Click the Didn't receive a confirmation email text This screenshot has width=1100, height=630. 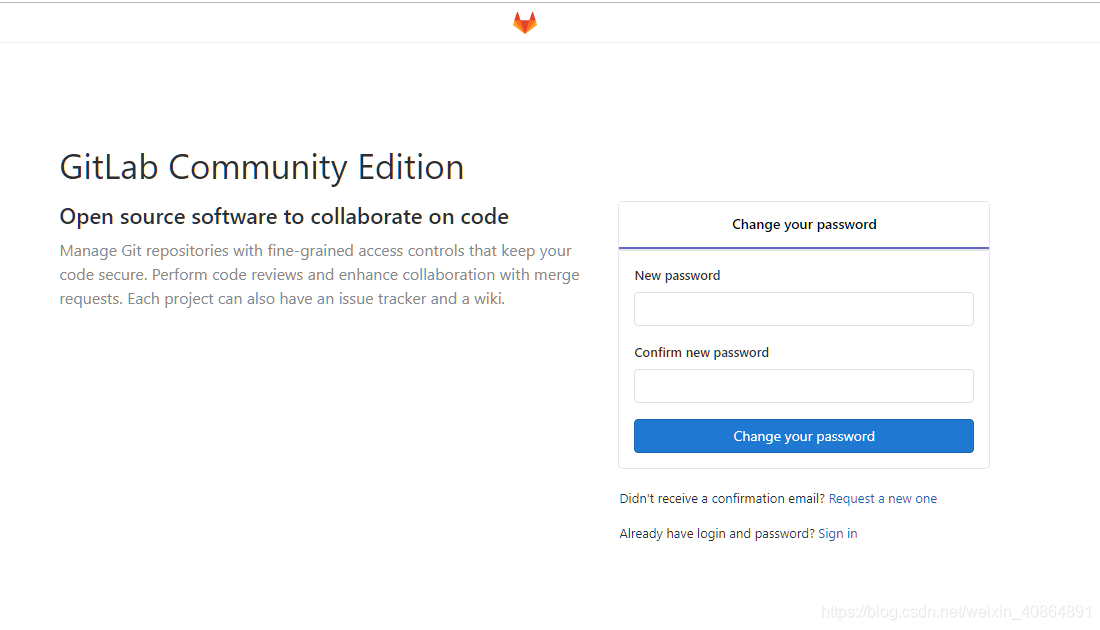(722, 498)
